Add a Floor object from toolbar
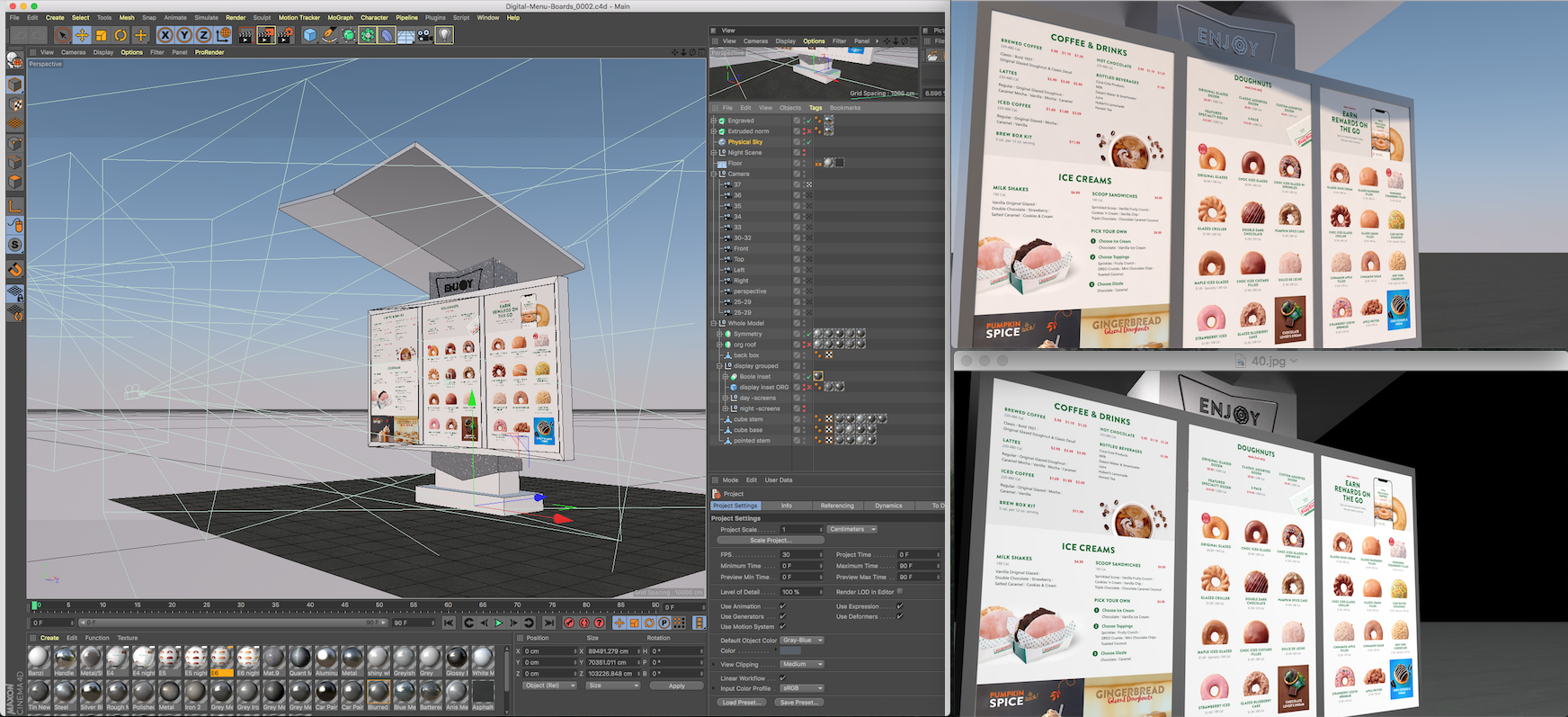The width and height of the screenshot is (1568, 717). point(406,35)
